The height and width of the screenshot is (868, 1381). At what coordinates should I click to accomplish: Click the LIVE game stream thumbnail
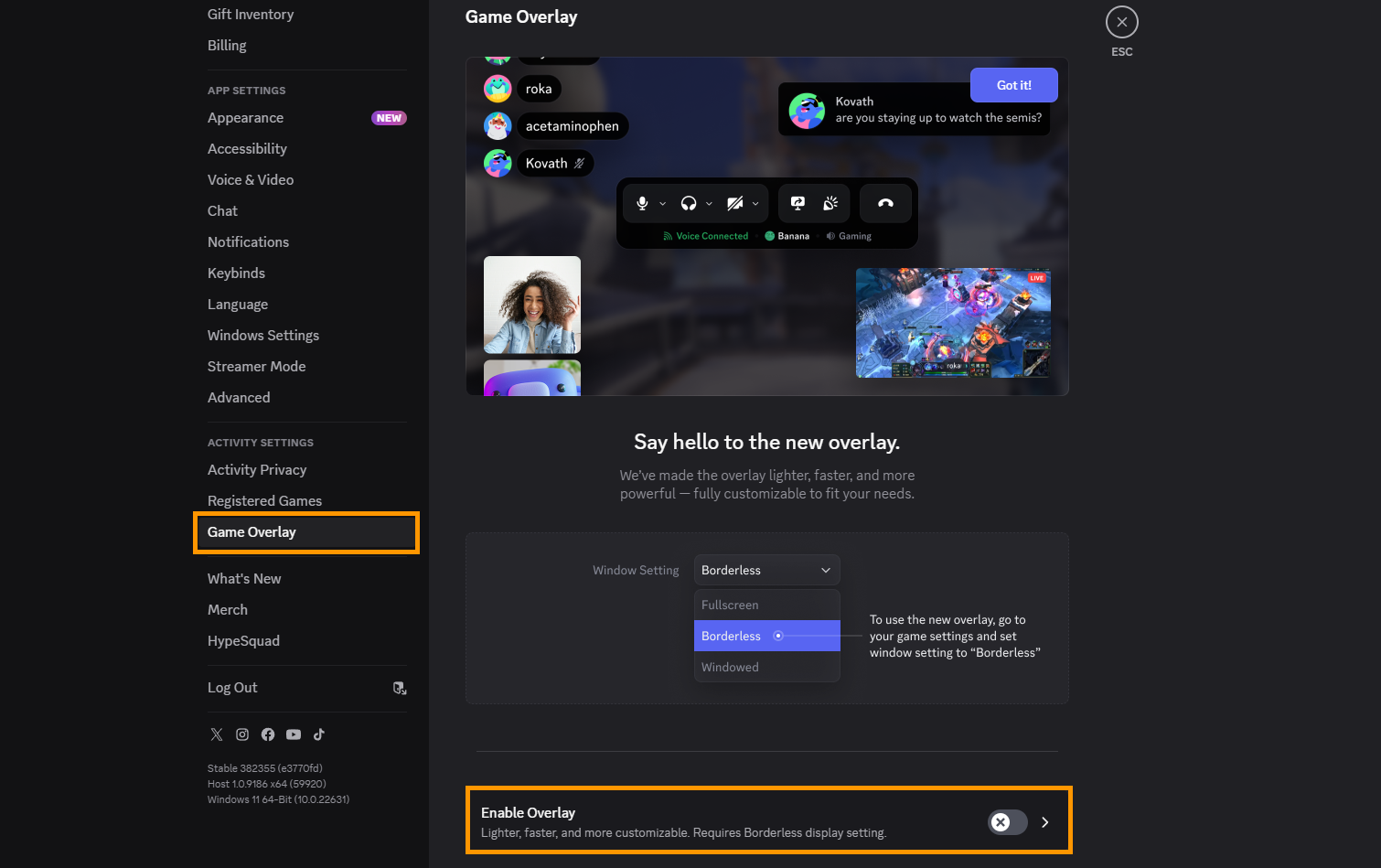[953, 323]
